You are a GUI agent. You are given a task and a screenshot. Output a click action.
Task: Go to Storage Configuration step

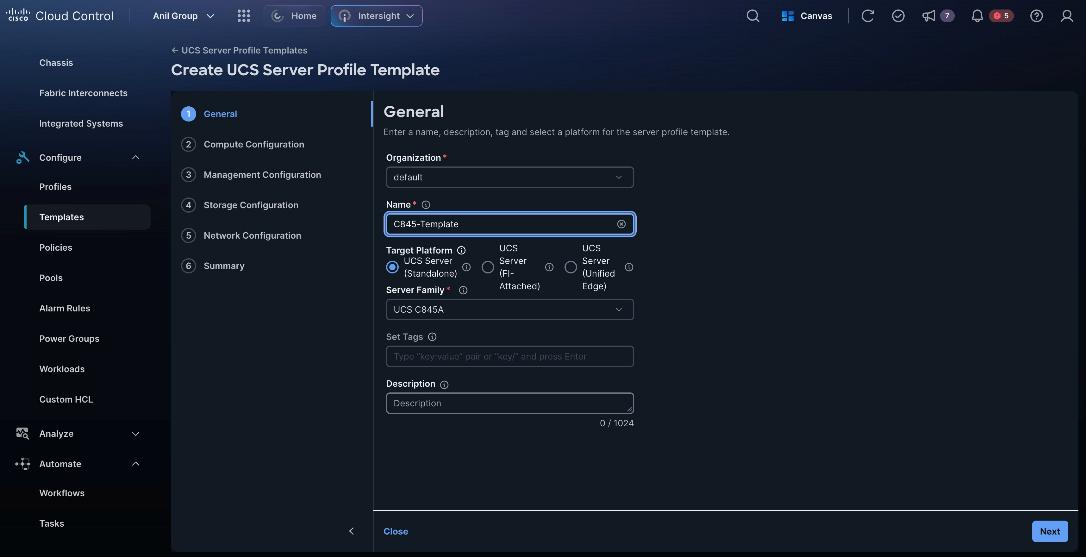[x=251, y=205]
